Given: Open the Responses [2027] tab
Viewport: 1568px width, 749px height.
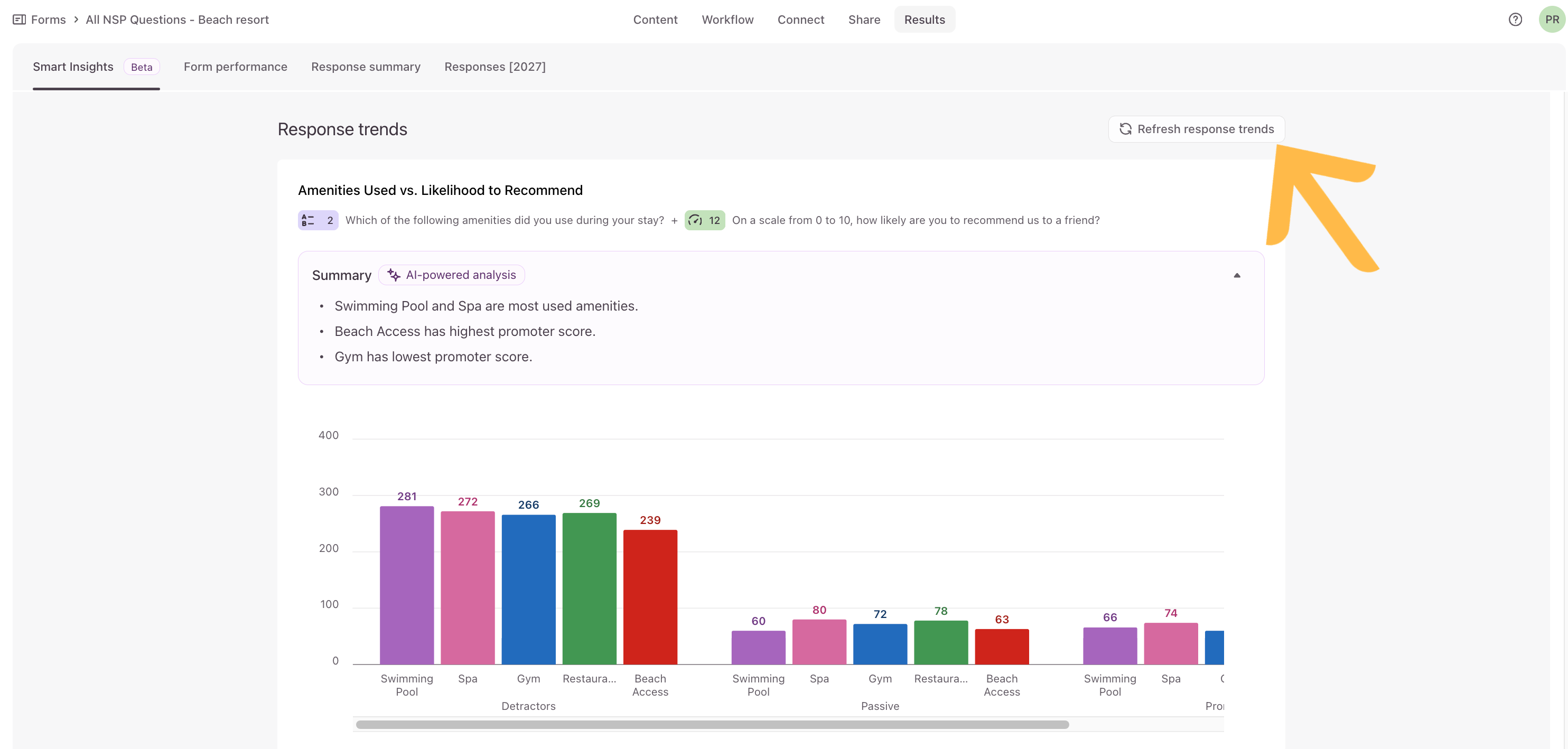Looking at the screenshot, I should click(495, 67).
